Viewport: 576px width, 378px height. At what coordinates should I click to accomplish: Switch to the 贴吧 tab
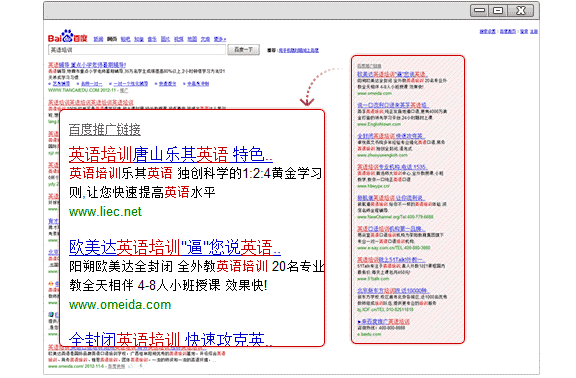coord(125,39)
